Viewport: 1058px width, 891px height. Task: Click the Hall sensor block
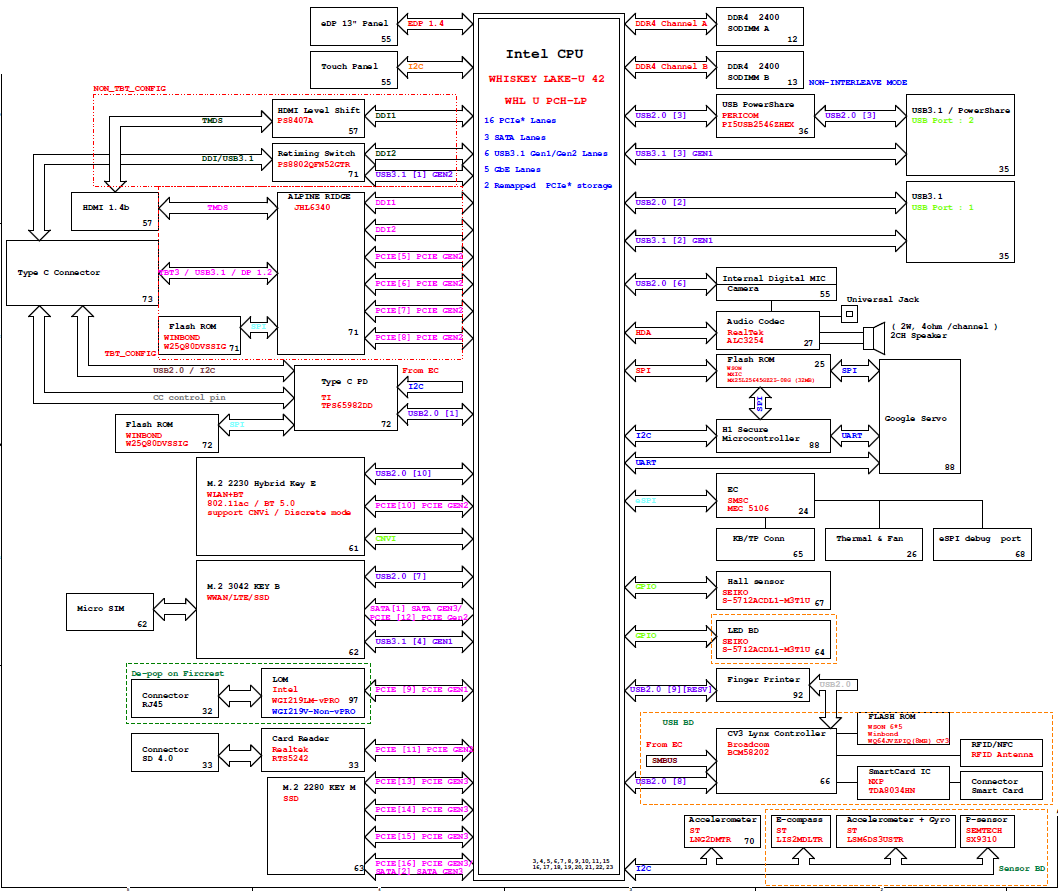pos(773,591)
